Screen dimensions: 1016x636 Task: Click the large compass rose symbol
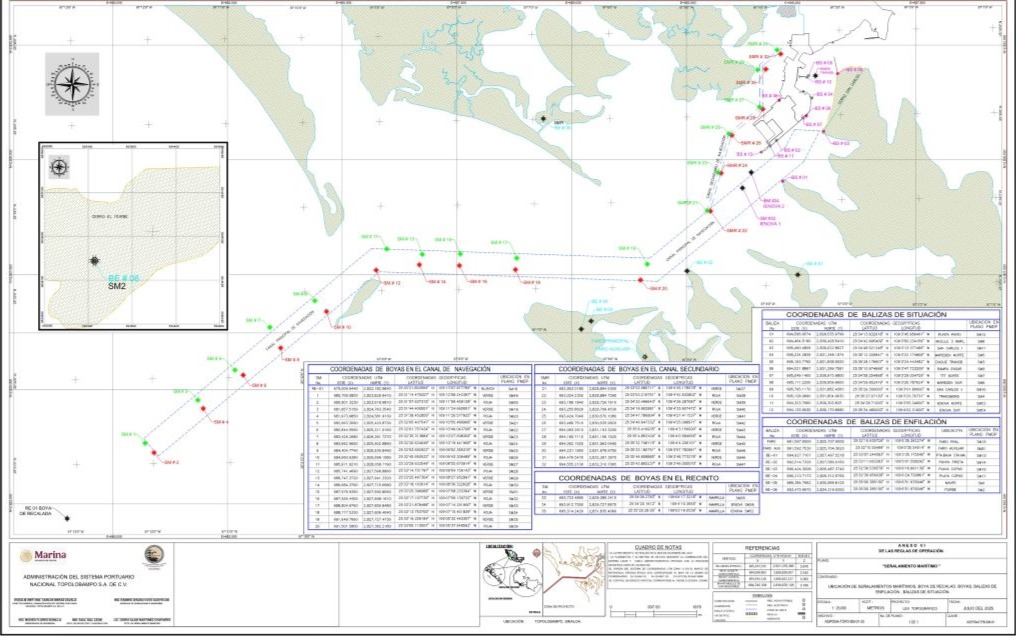[x=71, y=84]
